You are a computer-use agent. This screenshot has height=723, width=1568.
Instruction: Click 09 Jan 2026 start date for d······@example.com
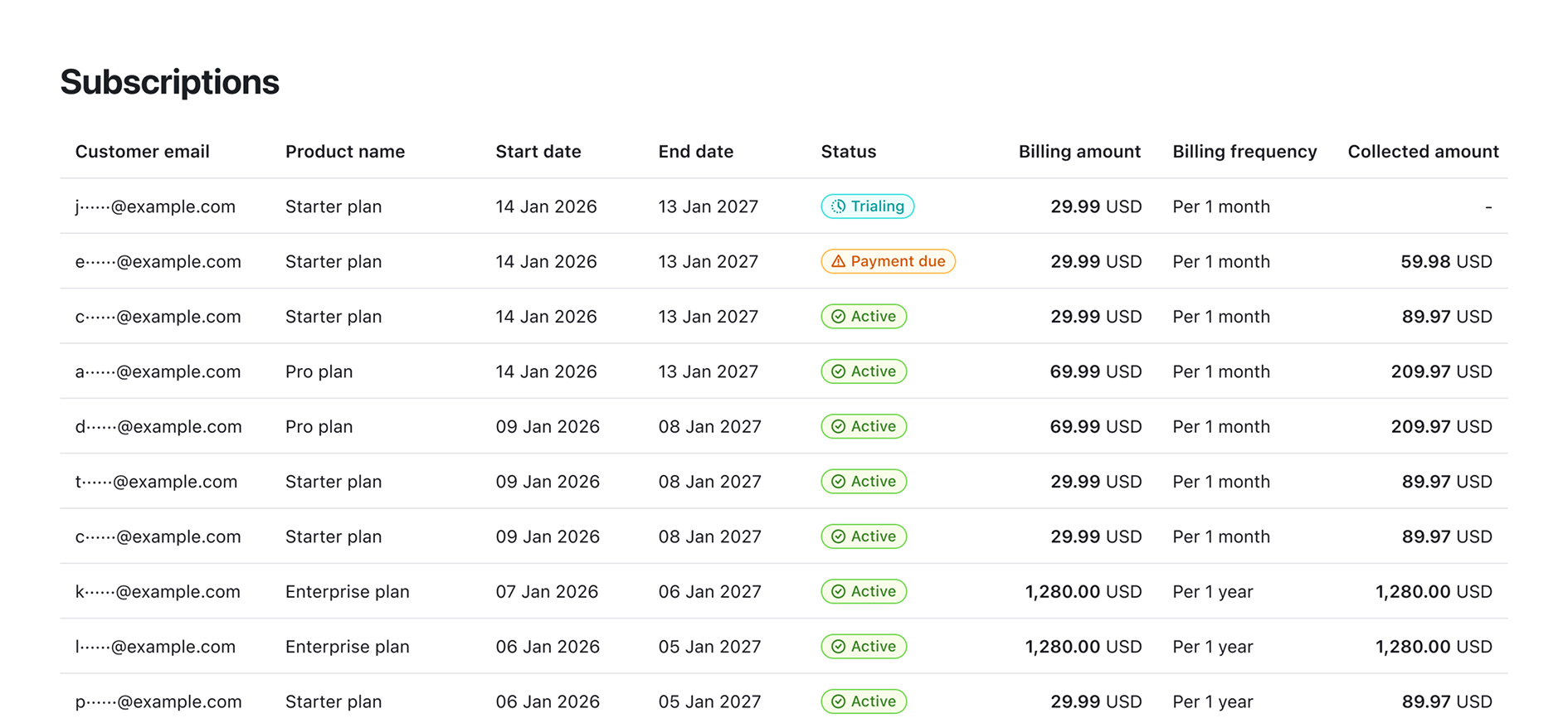(x=548, y=426)
